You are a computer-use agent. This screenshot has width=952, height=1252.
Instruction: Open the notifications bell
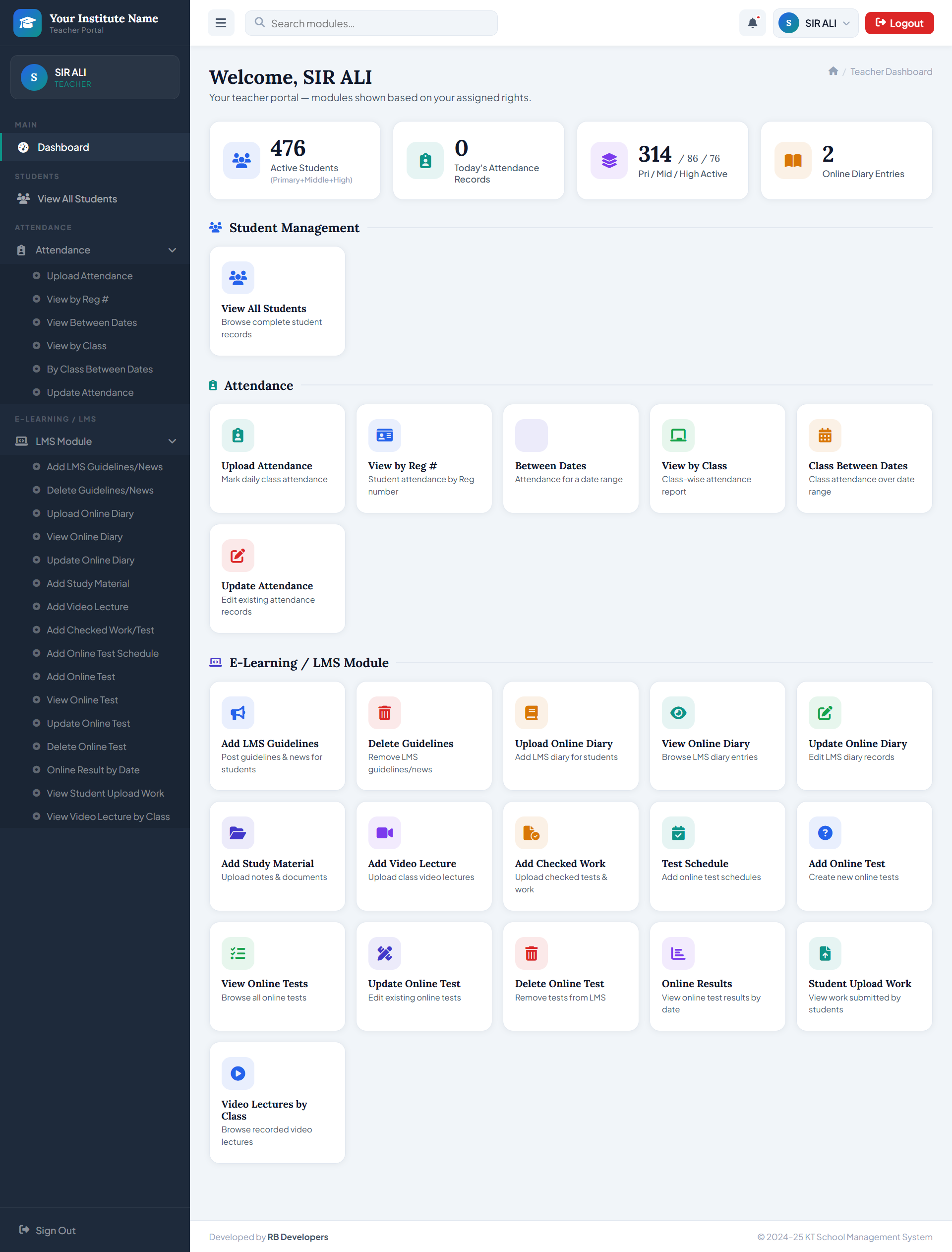[753, 23]
